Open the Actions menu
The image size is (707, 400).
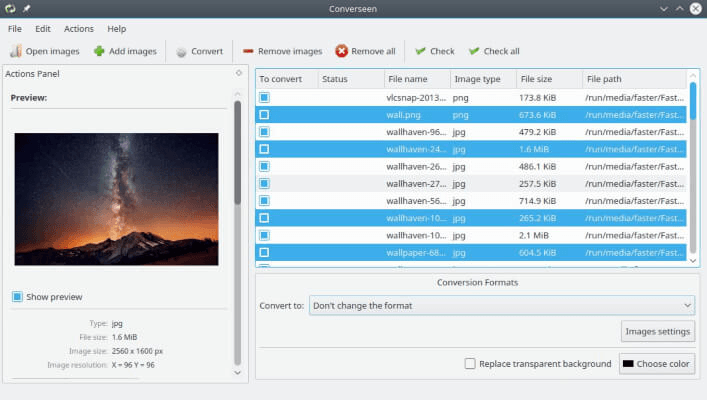[79, 29]
